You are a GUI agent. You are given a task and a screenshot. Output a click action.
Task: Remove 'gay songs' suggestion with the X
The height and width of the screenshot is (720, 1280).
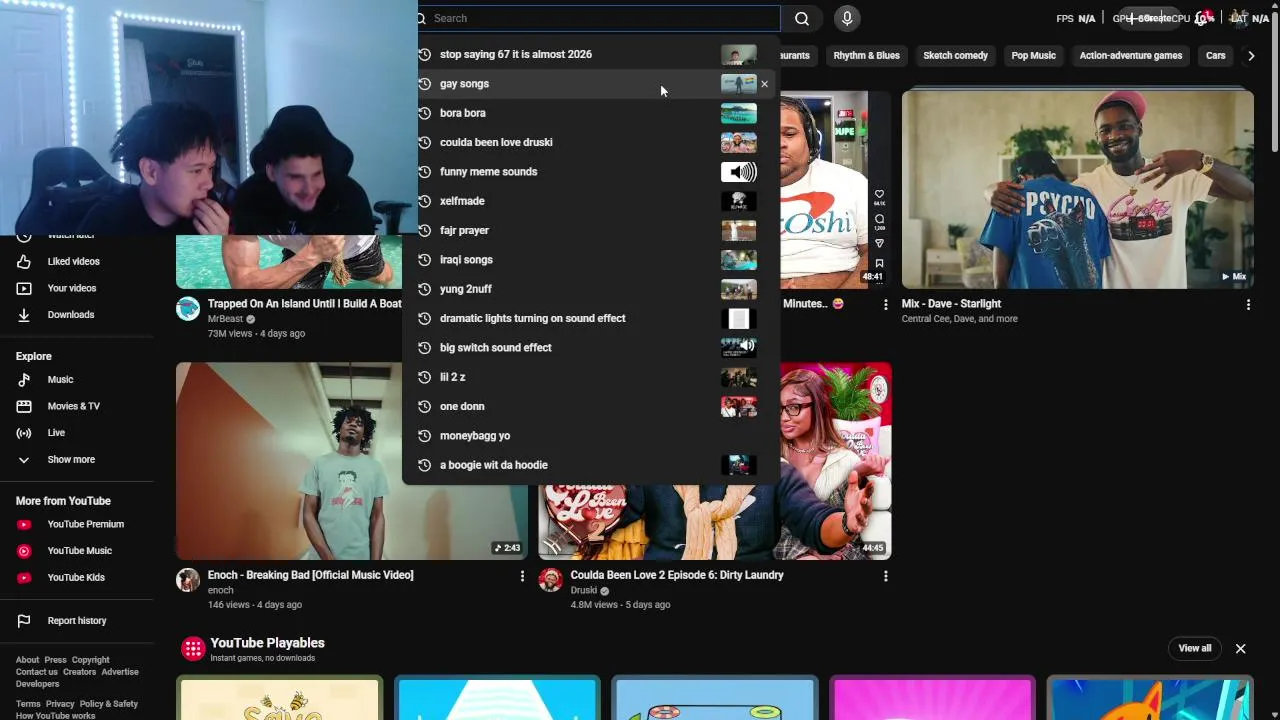pos(765,84)
